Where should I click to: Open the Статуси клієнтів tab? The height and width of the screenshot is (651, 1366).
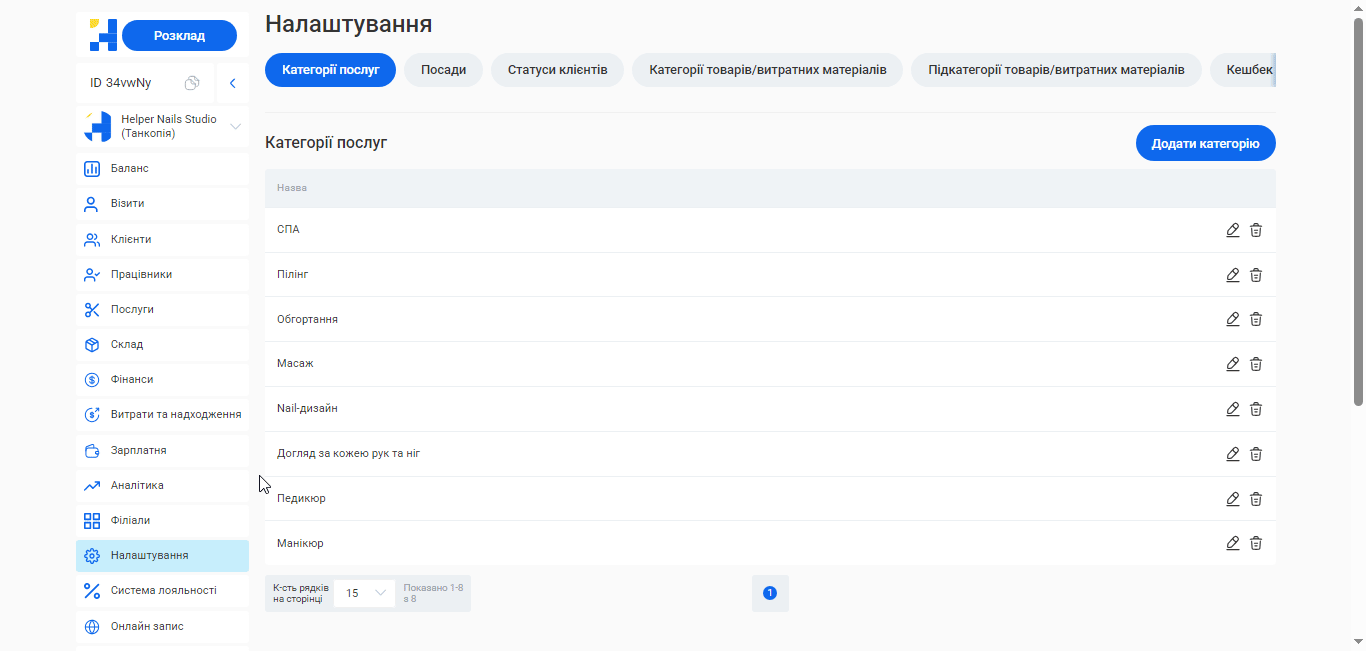pos(557,70)
